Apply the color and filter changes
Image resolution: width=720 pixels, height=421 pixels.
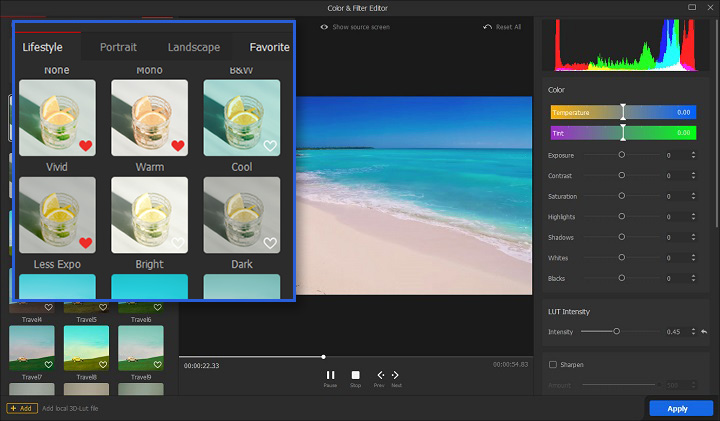pos(676,408)
